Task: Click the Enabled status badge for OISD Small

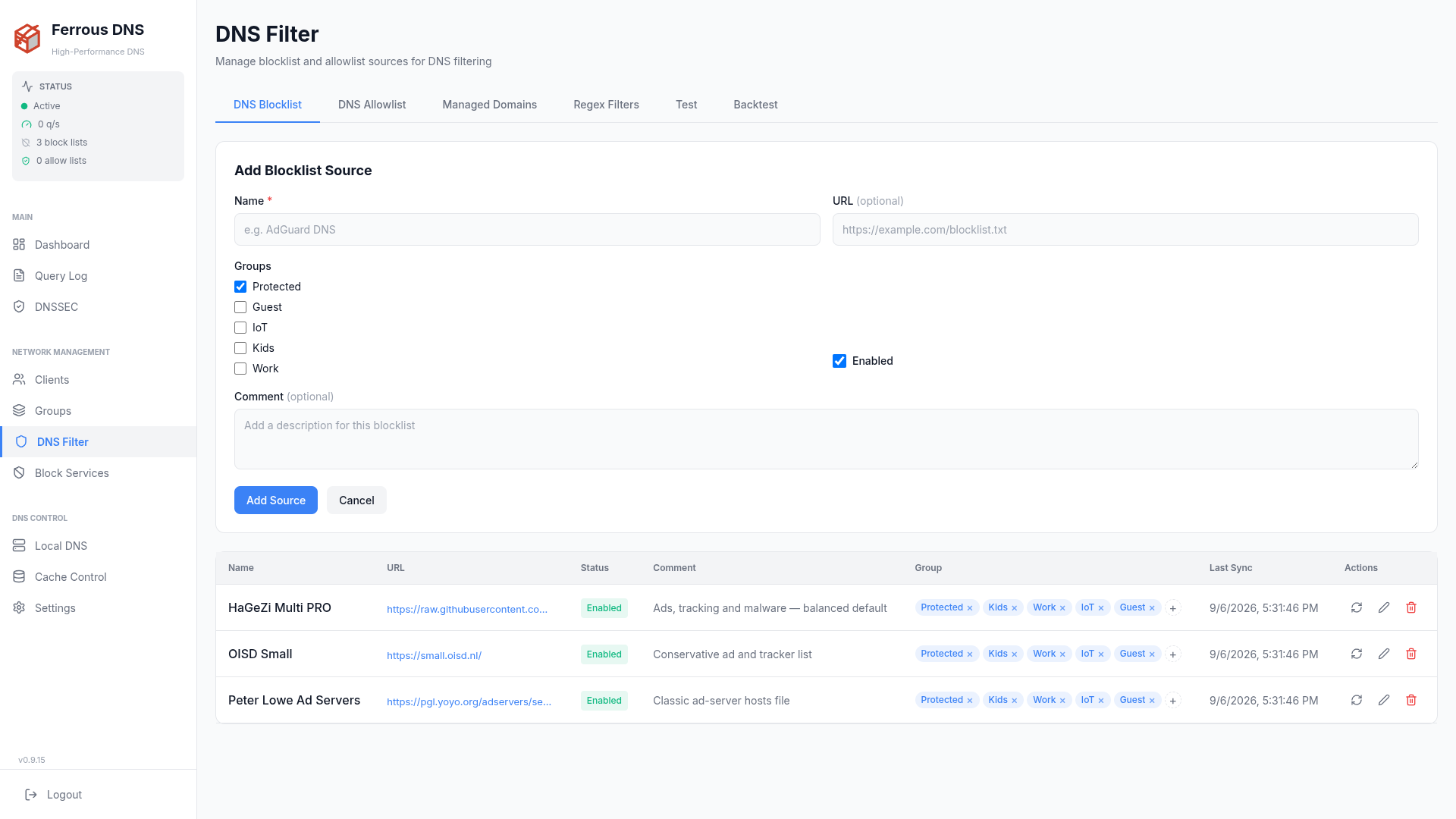Action: pos(604,654)
